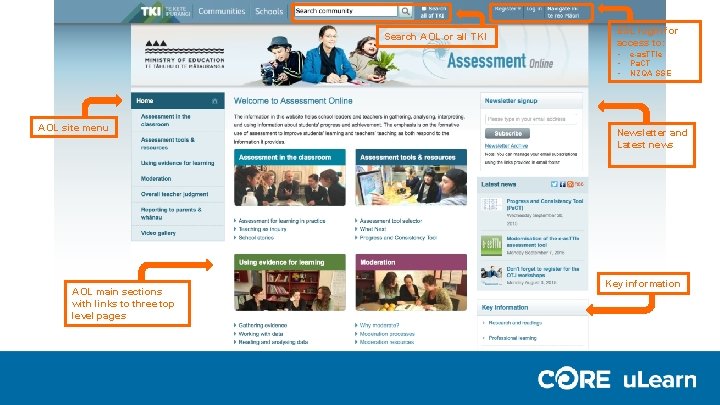Screen dimensions: 720x405
Task: Click the Ministry of Education logo
Action: 185,55
